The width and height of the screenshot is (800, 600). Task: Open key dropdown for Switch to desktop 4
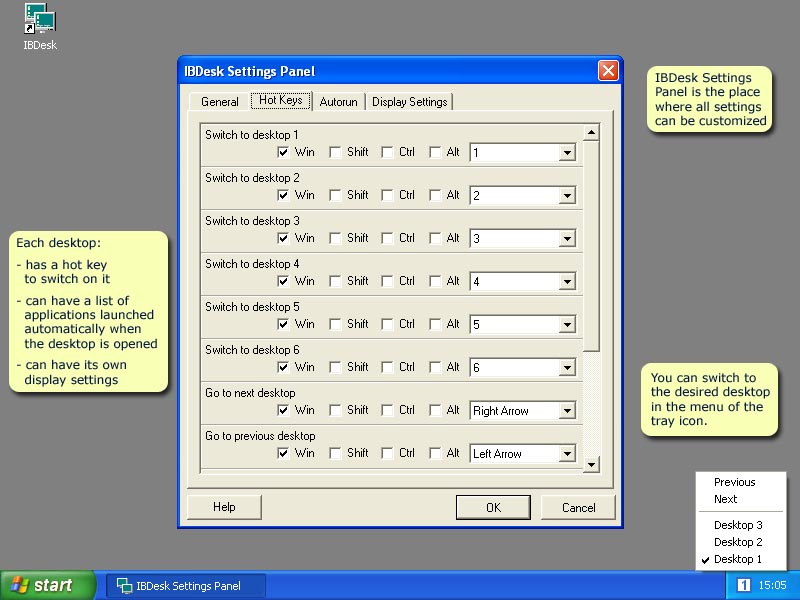pos(567,282)
